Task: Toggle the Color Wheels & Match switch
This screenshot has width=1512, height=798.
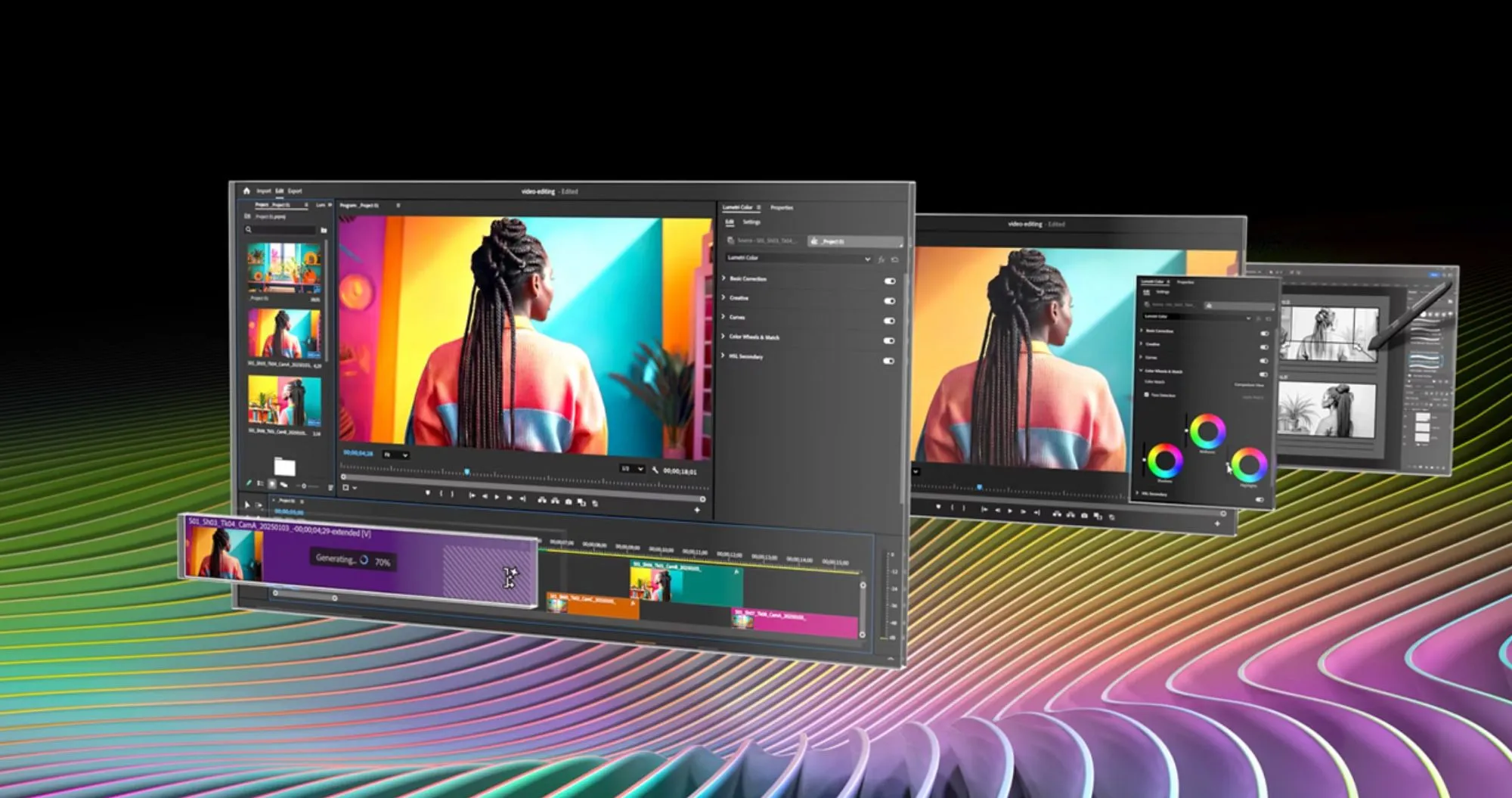Action: click(889, 340)
